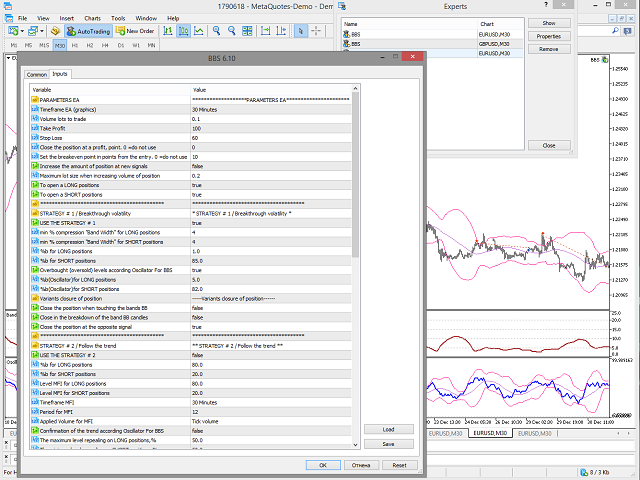Toggle the M15 timeframe button
This screenshot has width=640, height=480.
pyautogui.click(x=44, y=45)
